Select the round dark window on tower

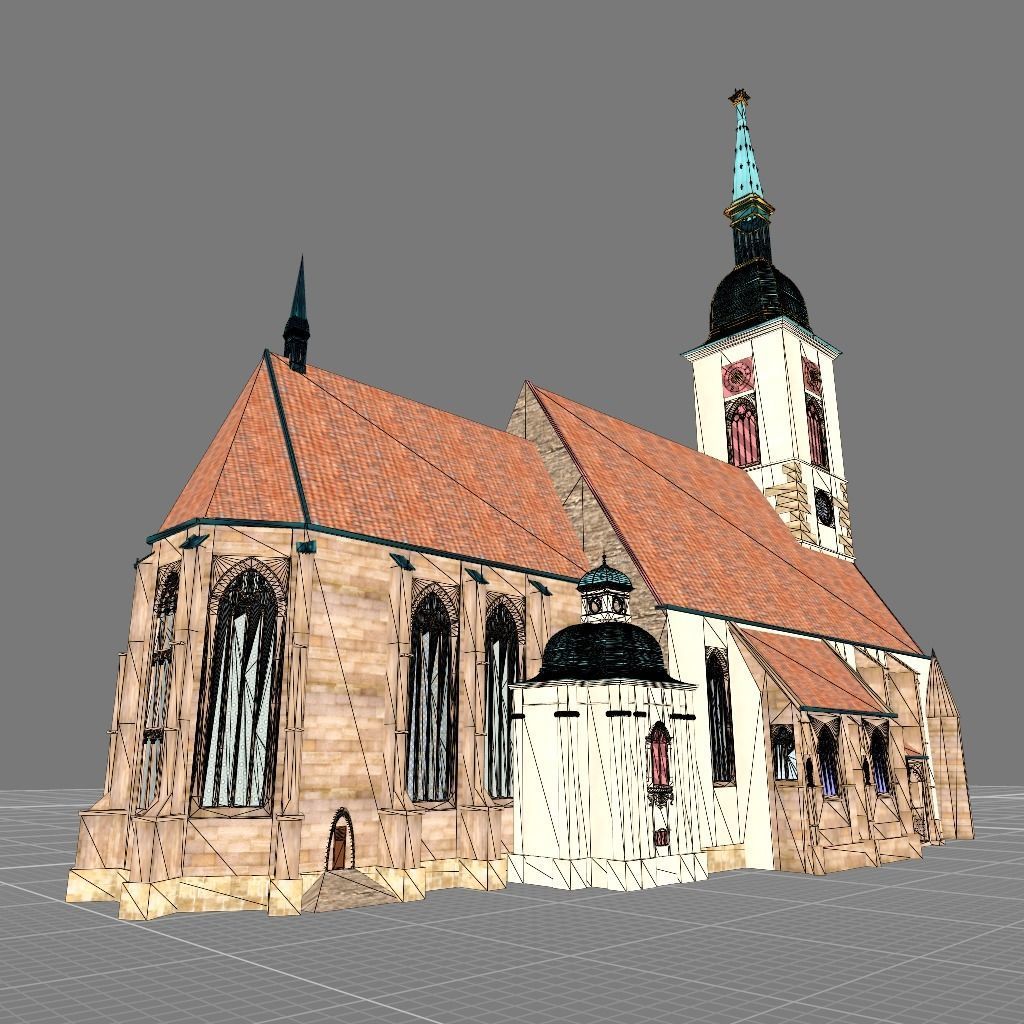click(x=824, y=508)
